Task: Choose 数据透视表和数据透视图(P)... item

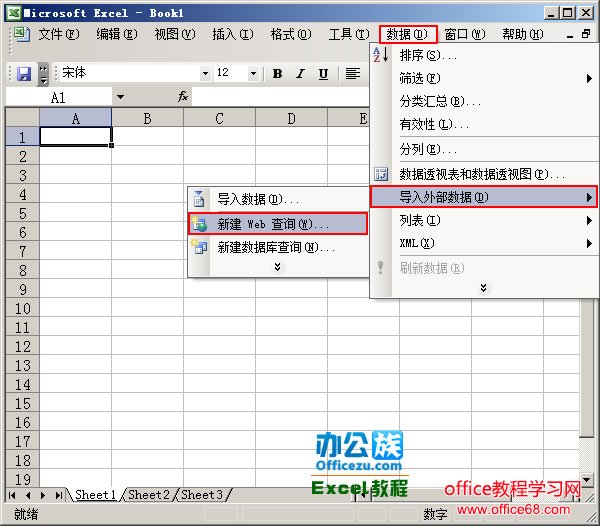Action: pyautogui.click(x=483, y=174)
